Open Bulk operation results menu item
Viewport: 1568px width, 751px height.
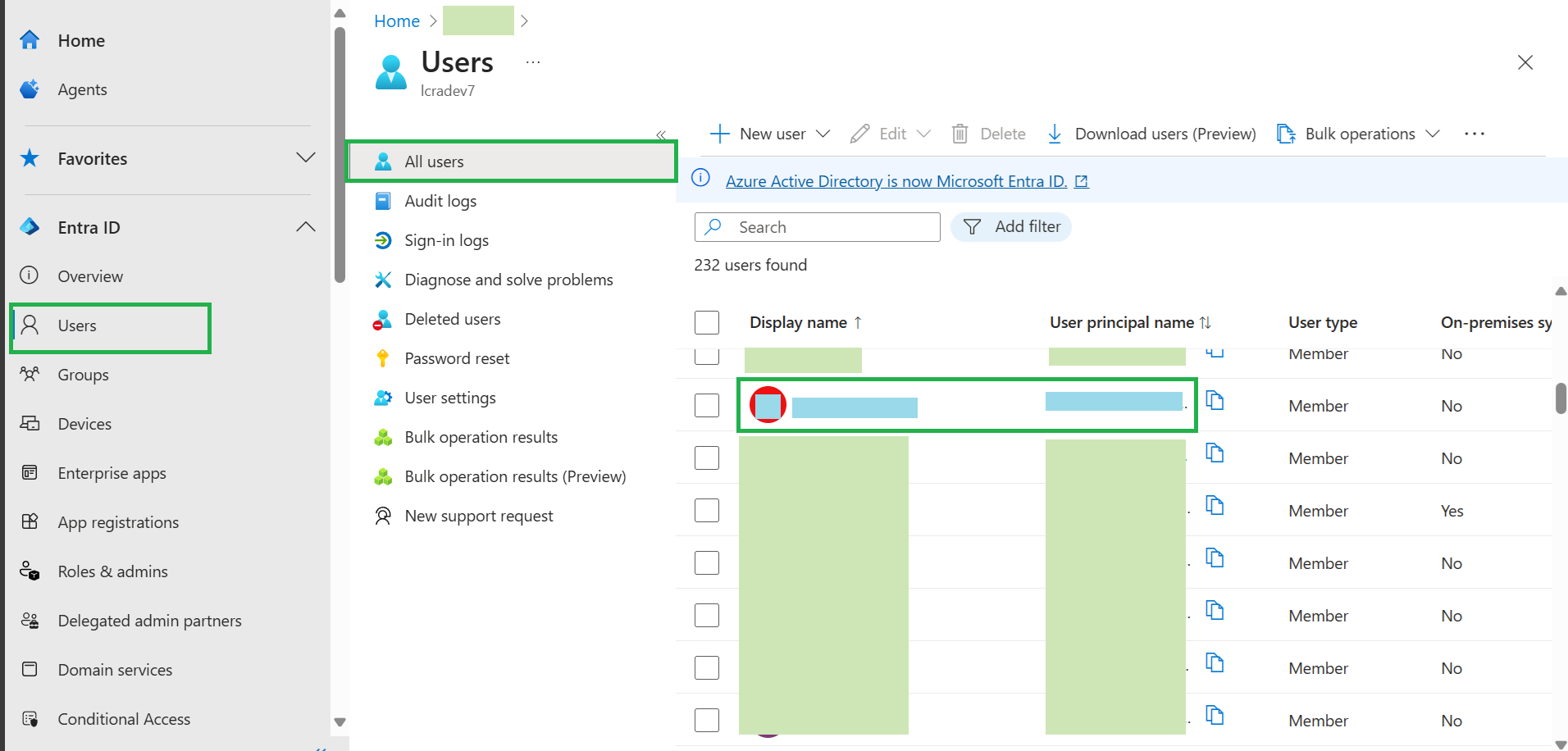coord(481,437)
